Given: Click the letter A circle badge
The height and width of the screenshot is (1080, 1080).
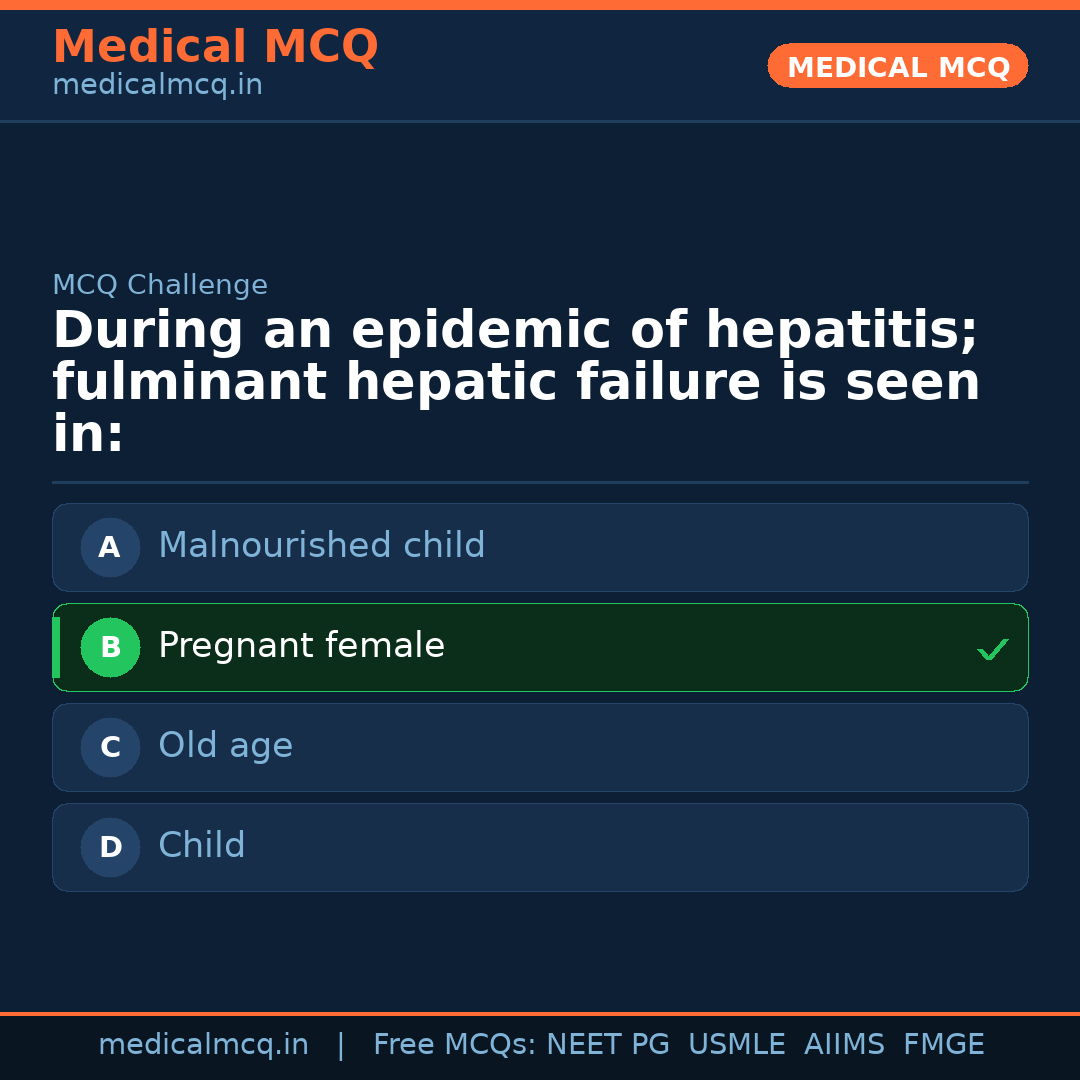Looking at the screenshot, I should click(x=110, y=547).
